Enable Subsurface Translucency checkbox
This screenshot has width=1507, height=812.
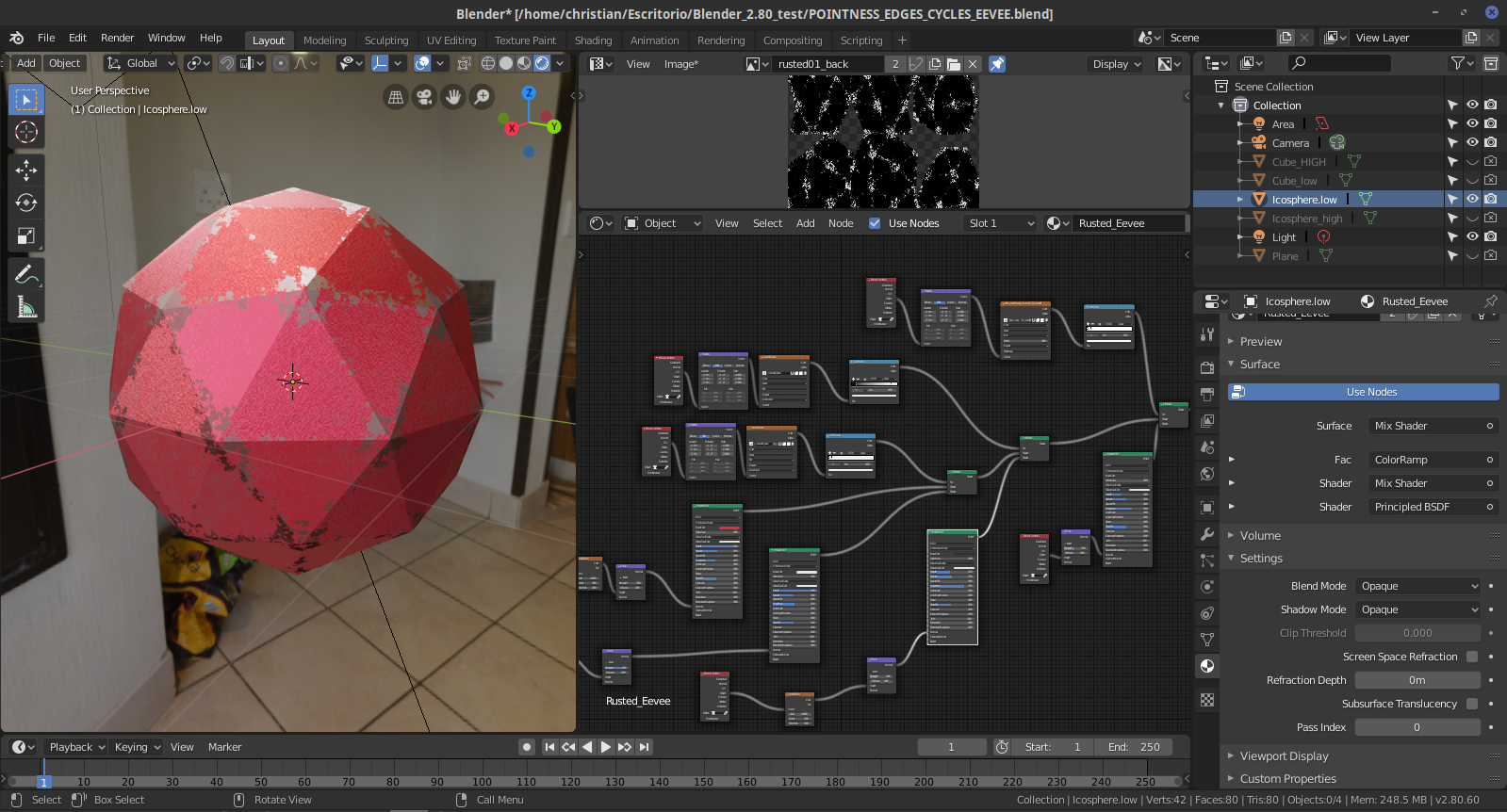tap(1472, 704)
